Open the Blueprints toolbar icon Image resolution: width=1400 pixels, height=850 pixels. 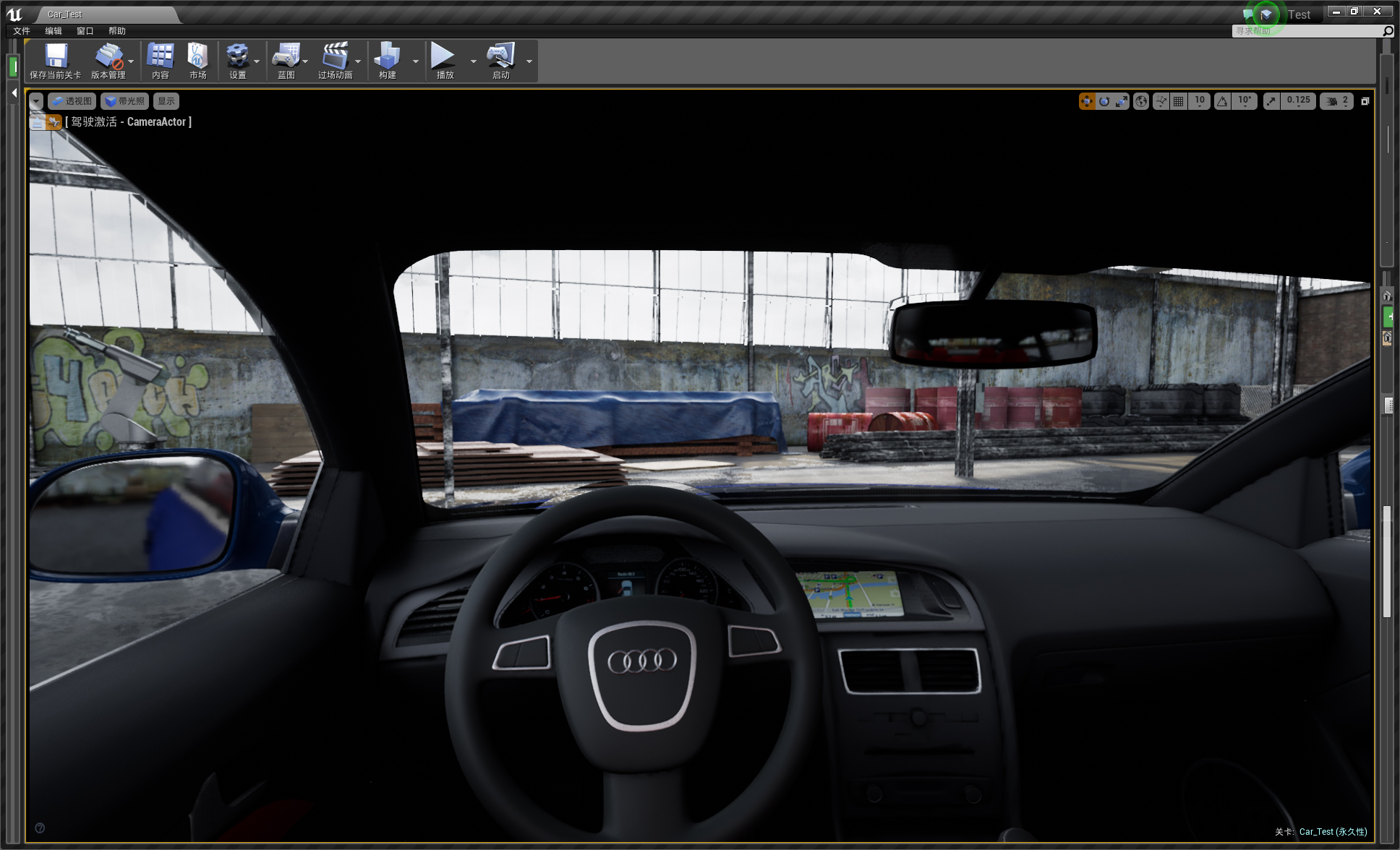(x=286, y=61)
